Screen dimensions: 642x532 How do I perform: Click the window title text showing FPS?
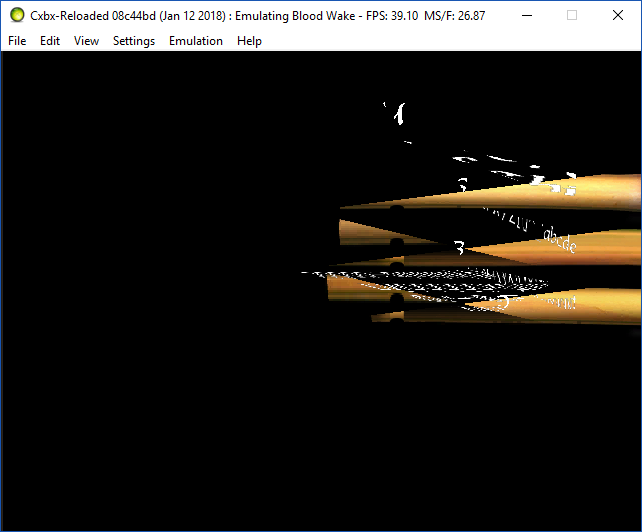(x=258, y=16)
